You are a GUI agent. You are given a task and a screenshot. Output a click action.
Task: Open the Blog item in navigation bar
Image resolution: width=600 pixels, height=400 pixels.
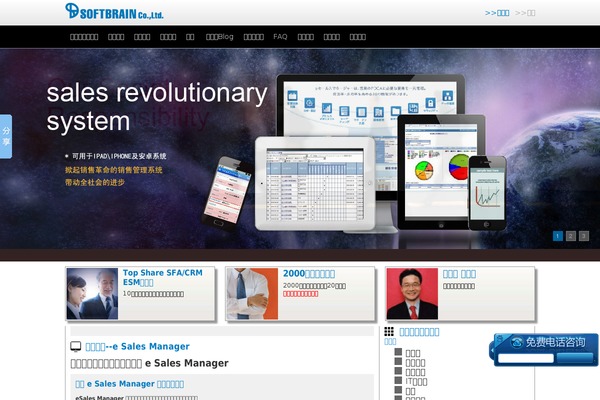pyautogui.click(x=220, y=37)
